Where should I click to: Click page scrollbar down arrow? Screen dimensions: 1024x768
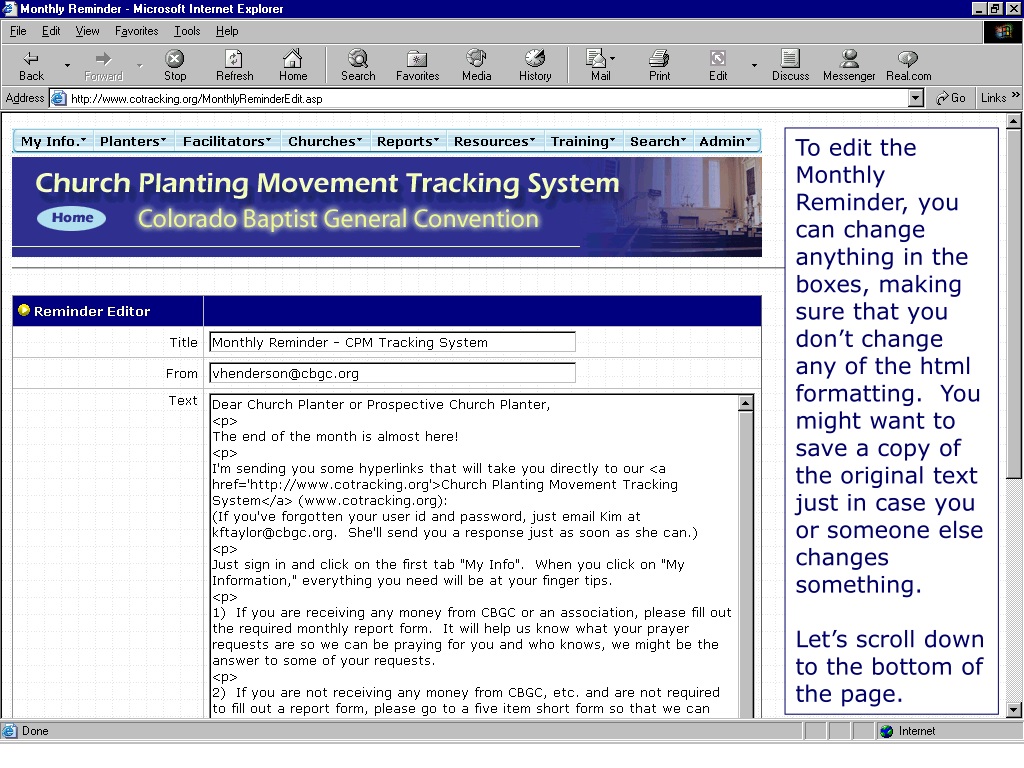tap(1014, 709)
